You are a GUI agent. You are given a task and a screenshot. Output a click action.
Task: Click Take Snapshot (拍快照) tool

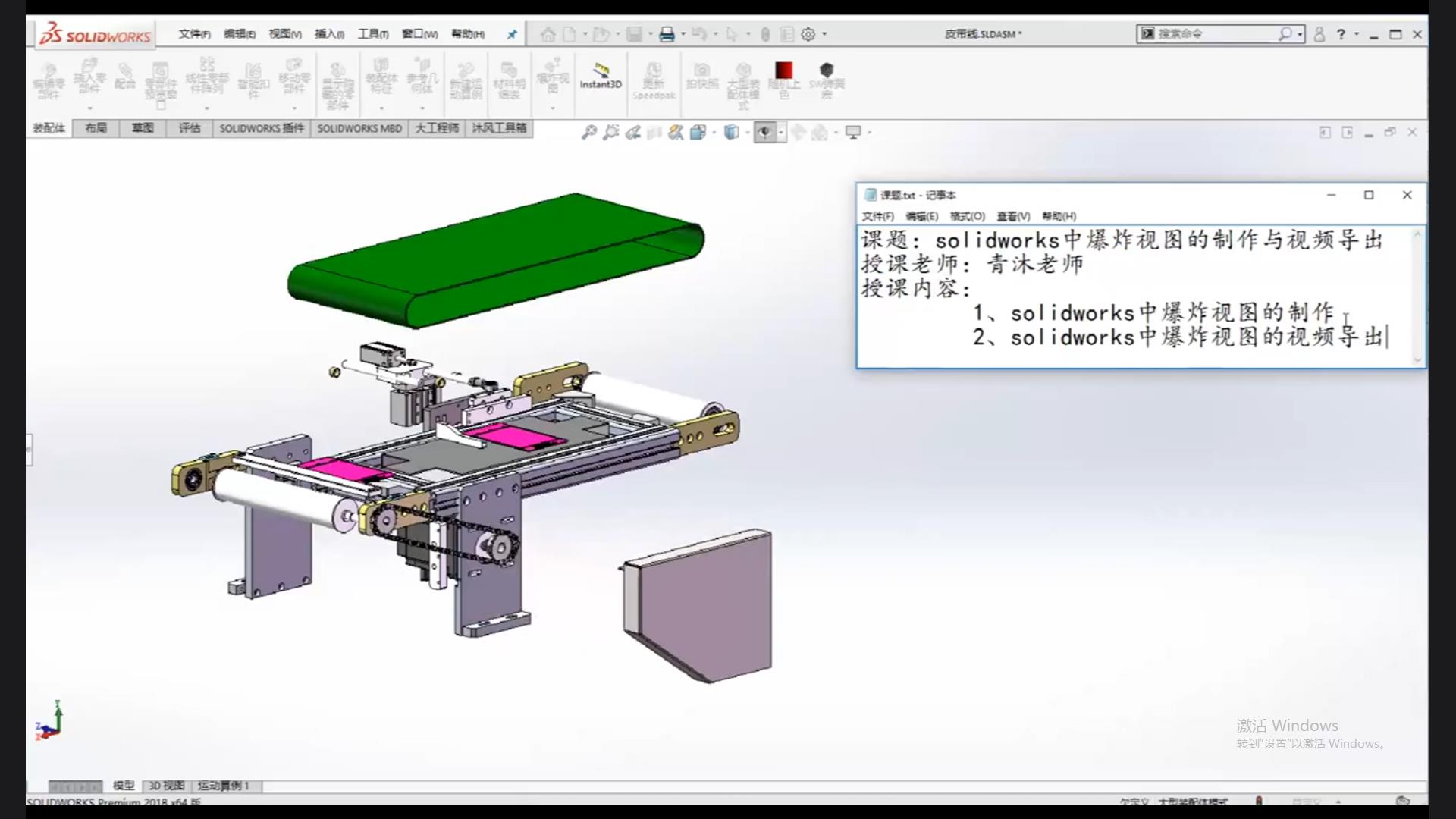(702, 77)
